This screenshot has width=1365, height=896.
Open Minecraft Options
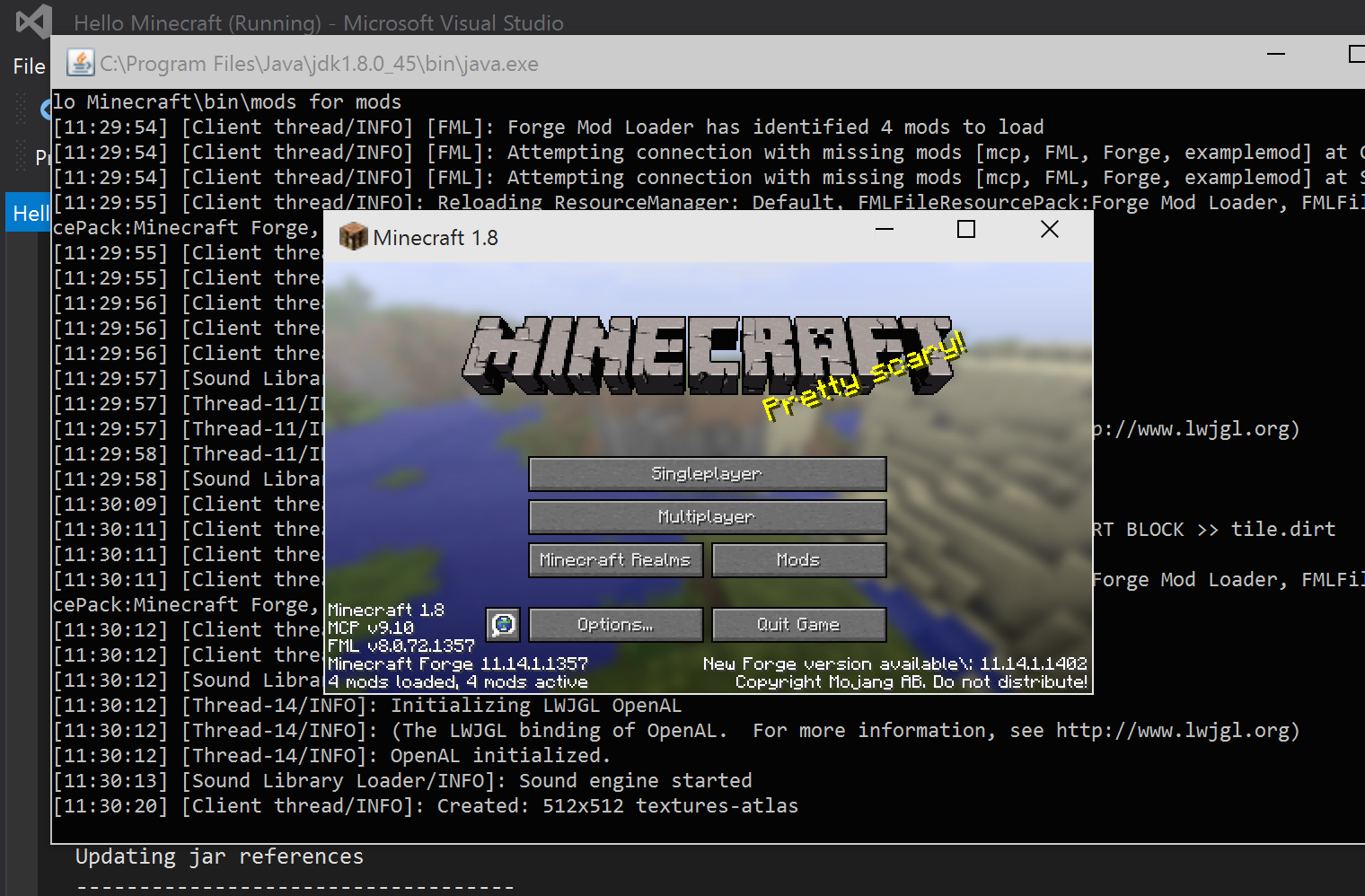[615, 624]
